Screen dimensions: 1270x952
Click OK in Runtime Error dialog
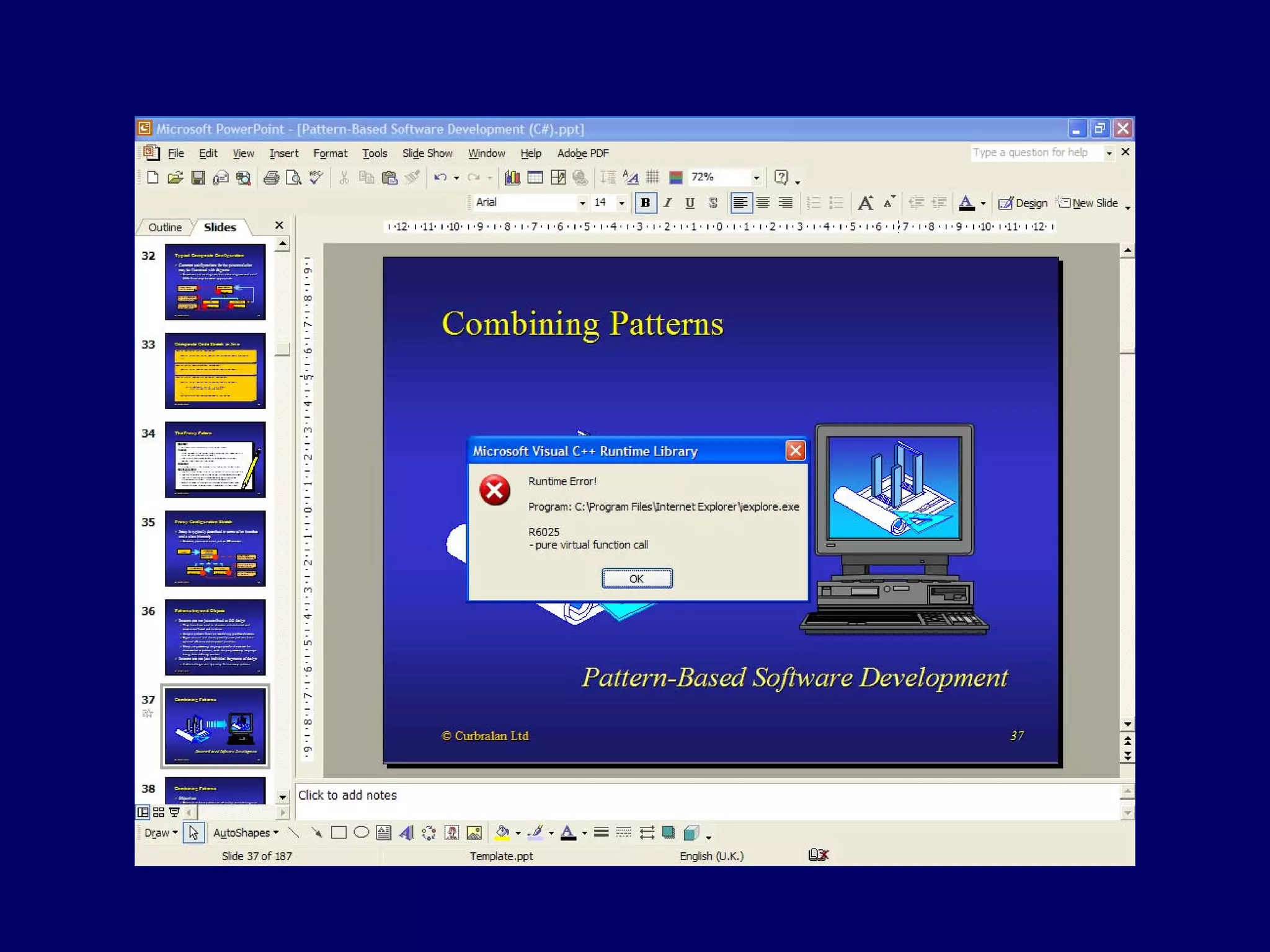(x=636, y=578)
